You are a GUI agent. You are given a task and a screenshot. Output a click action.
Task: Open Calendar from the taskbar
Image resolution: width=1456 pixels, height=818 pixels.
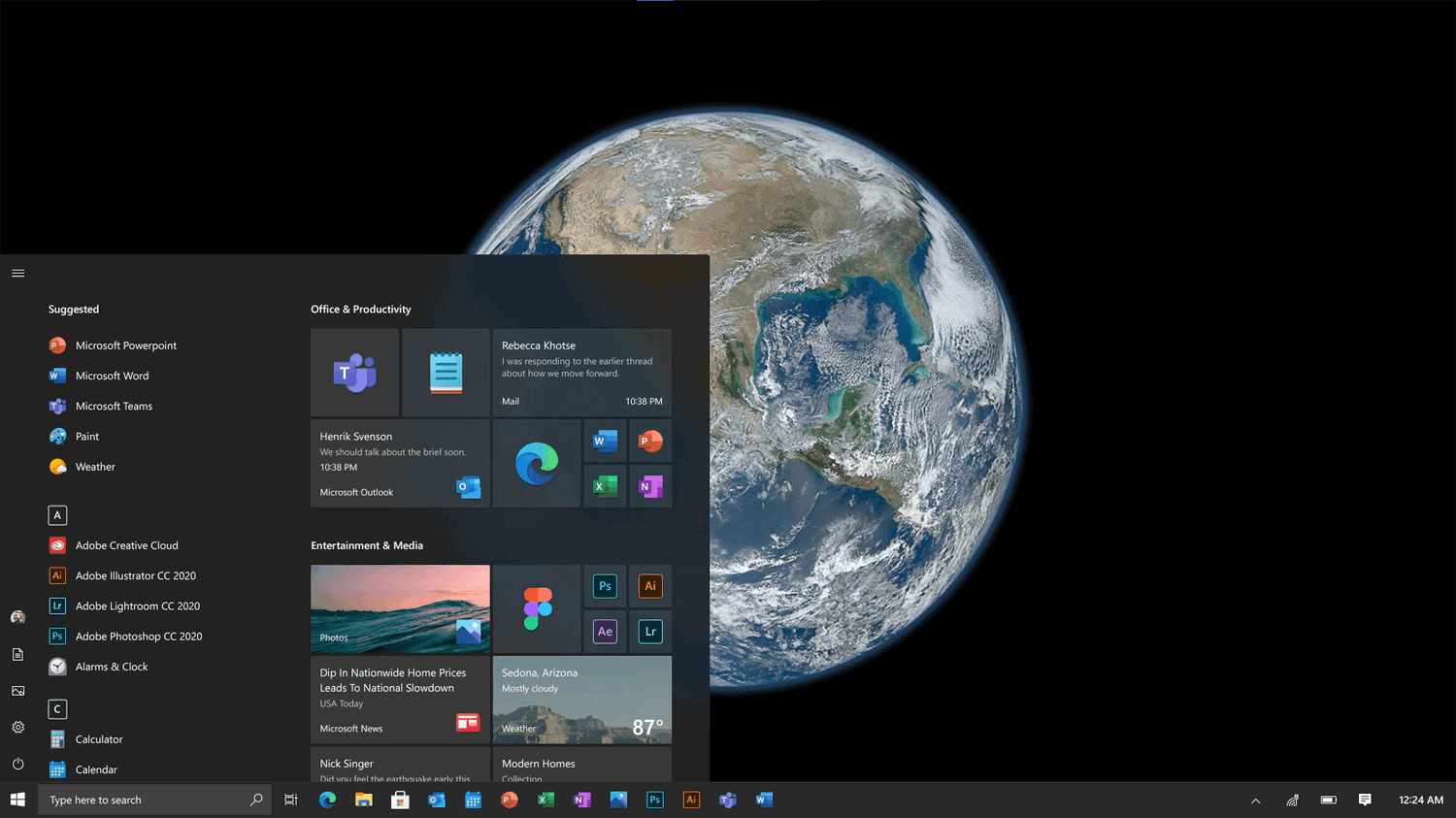tap(473, 800)
